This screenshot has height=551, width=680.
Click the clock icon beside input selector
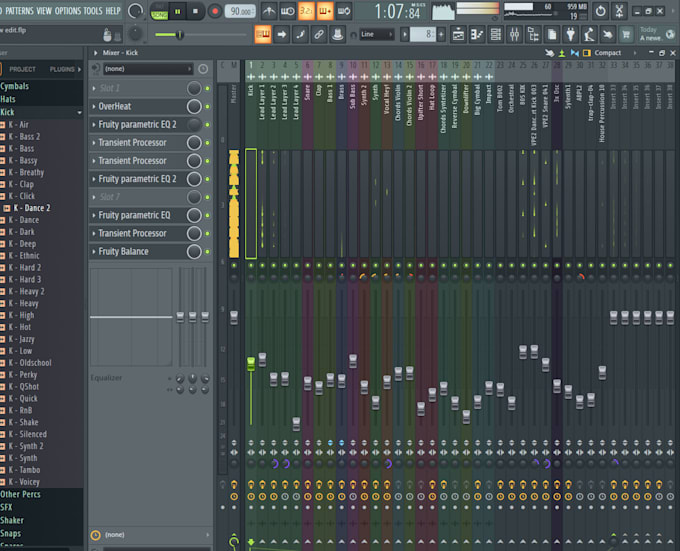click(x=203, y=69)
